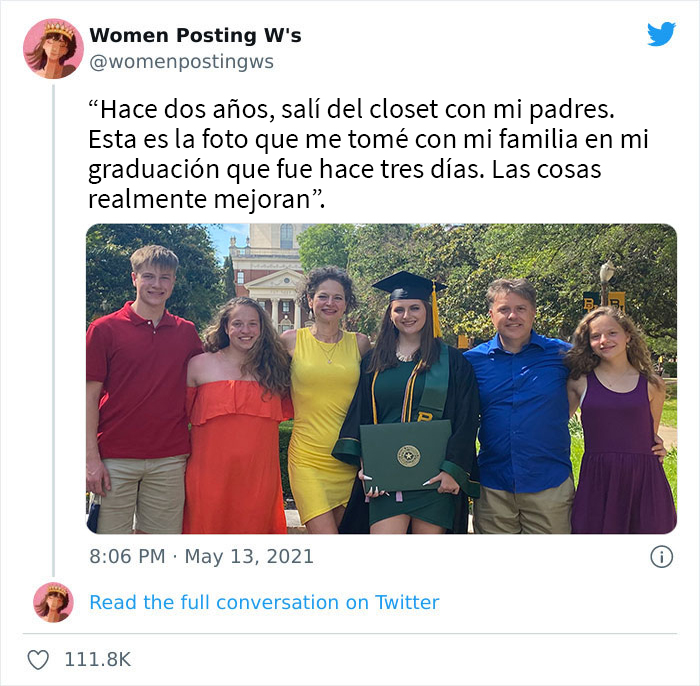700x686 pixels.
Task: Click the graduation cap in the photo
Action: click(408, 285)
